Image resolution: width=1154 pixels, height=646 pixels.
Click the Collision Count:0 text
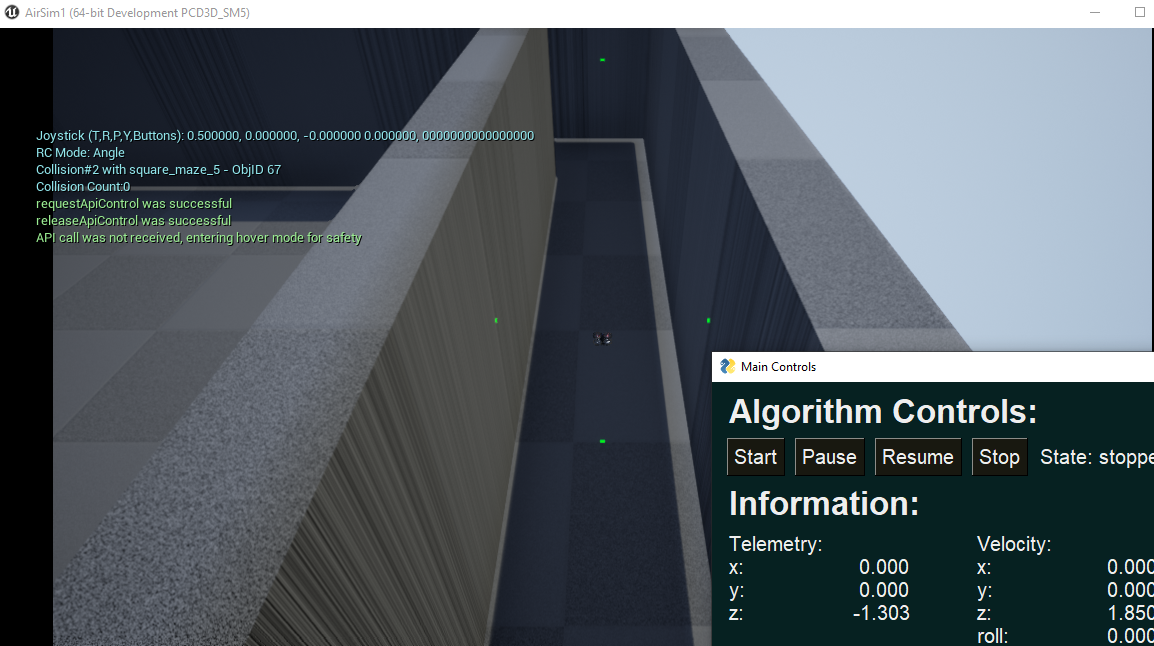pos(83,186)
